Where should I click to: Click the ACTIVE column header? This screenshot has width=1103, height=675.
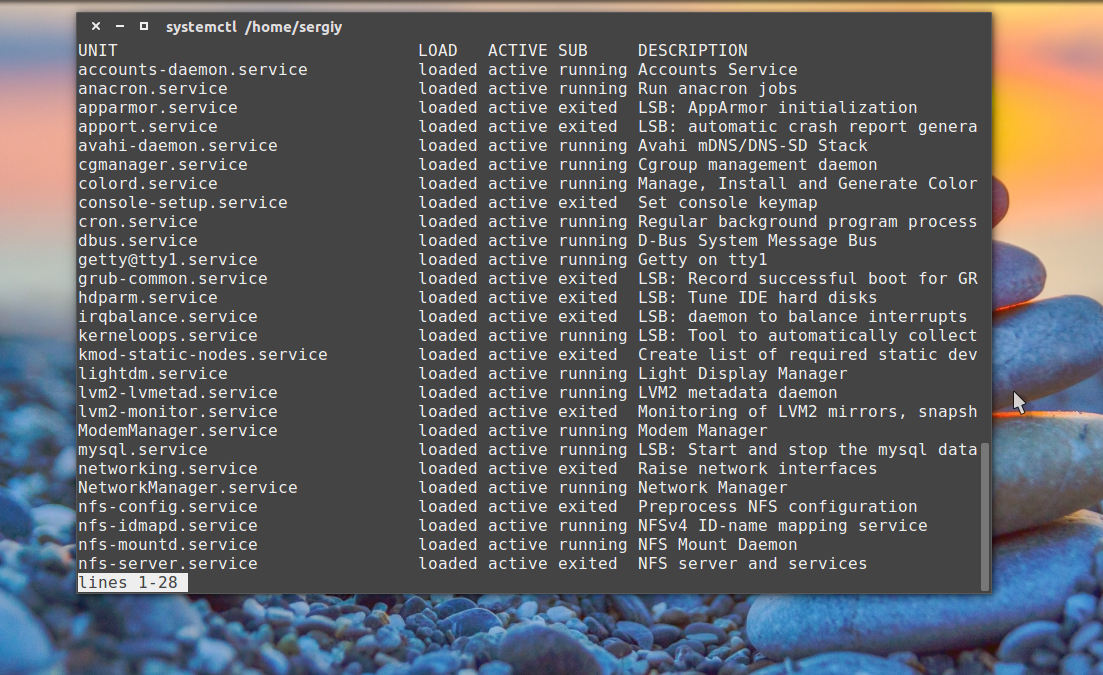517,50
